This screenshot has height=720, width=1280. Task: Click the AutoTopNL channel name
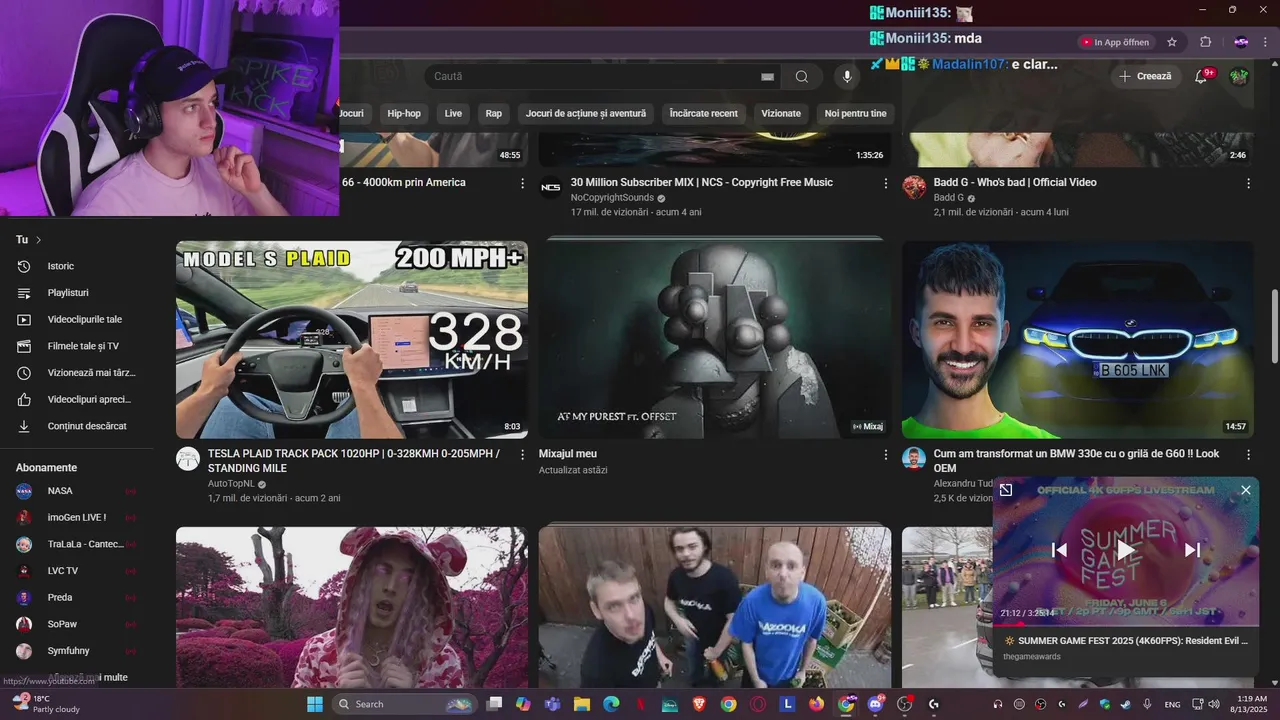231,483
